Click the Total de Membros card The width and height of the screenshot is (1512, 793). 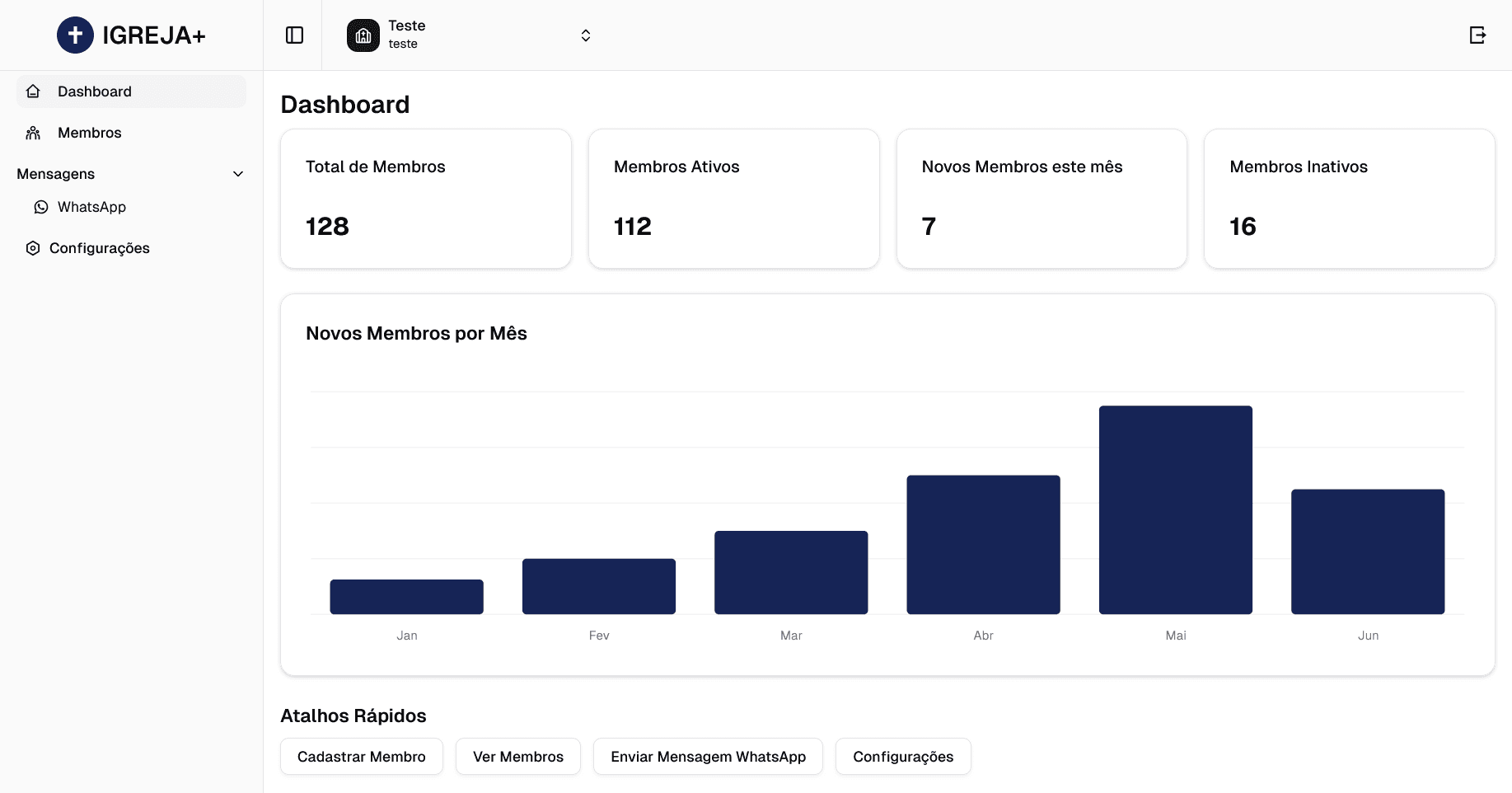click(425, 199)
